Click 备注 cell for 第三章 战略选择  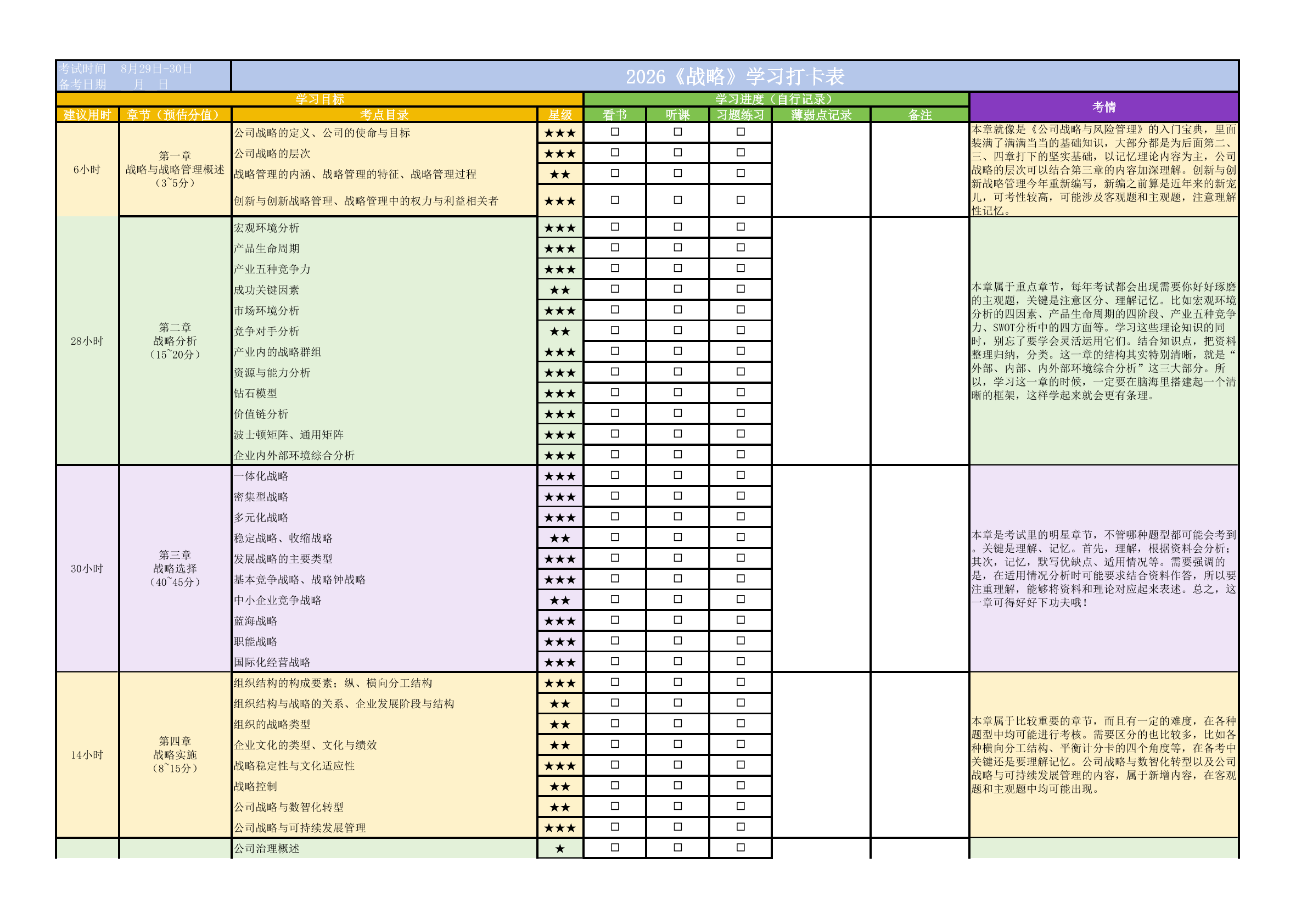[x=919, y=568]
